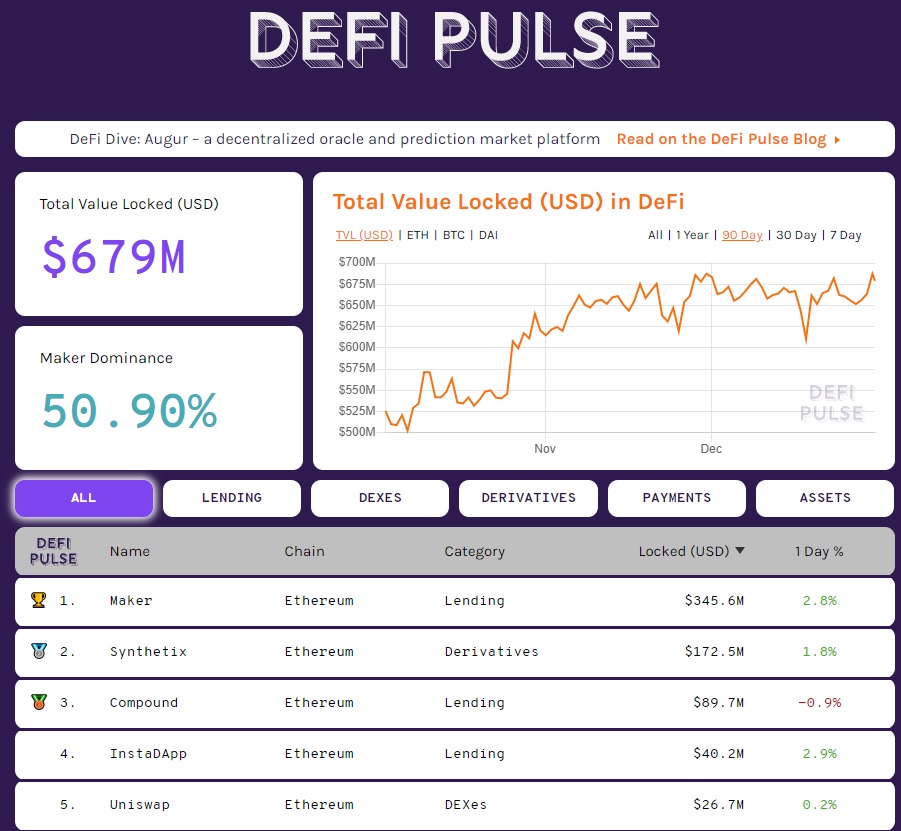Click the silver medal icon beside Synthetix
Screen dimensions: 901x831
[38, 651]
